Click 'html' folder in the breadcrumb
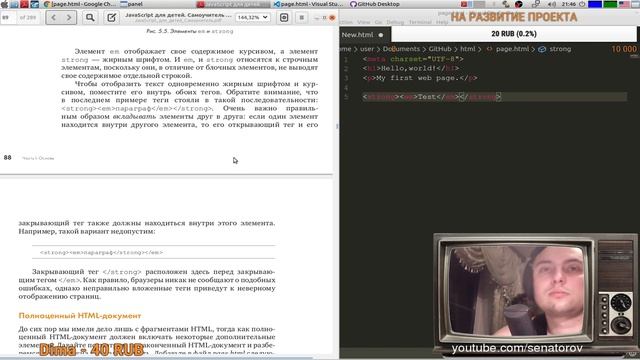 coord(468,49)
